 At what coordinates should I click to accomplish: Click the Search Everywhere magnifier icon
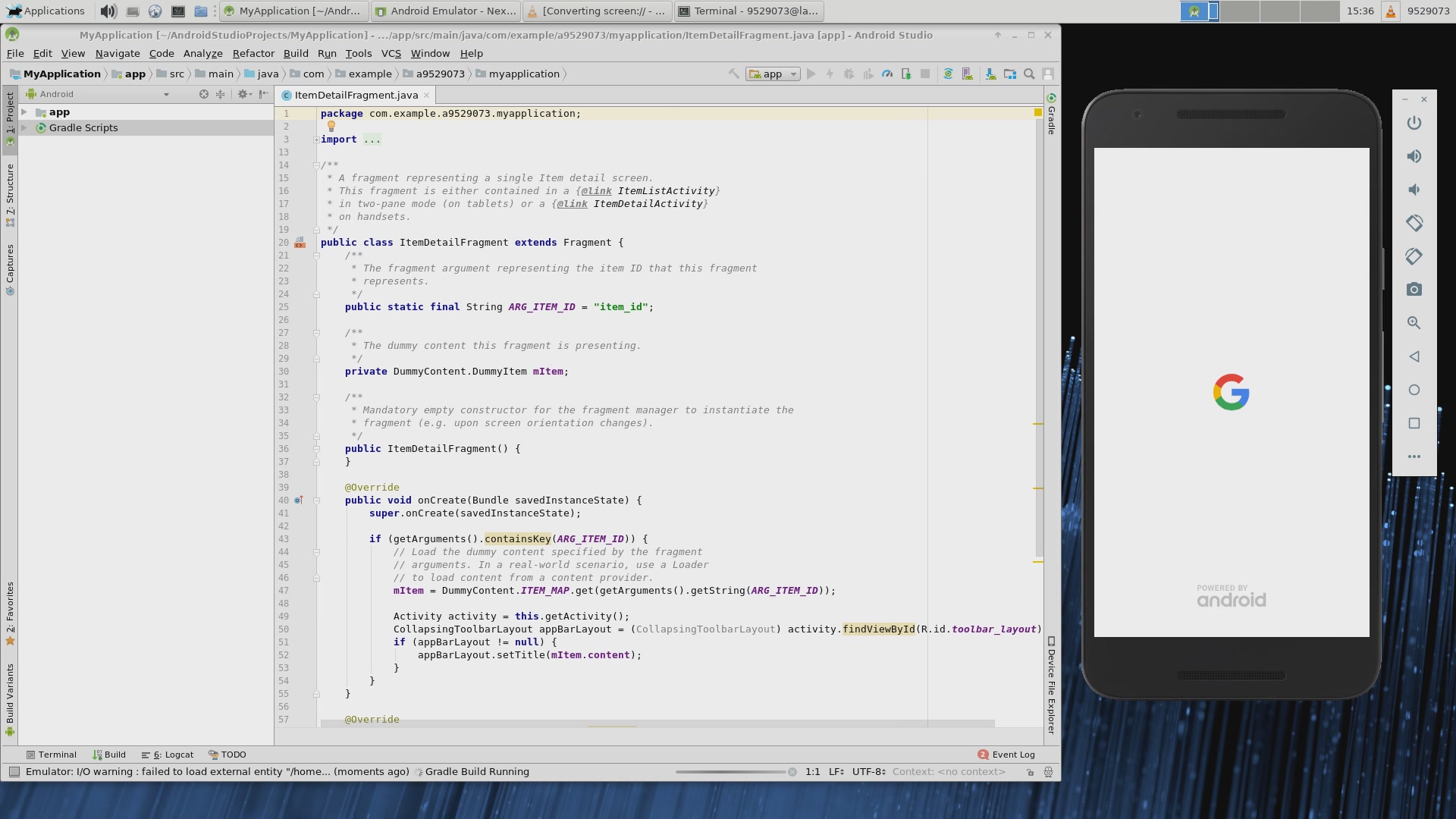coord(1029,74)
